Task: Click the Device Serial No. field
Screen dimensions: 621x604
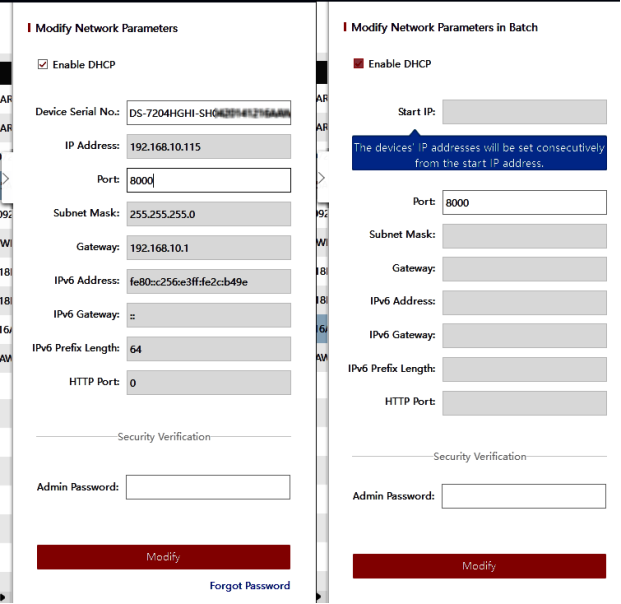Action: pyautogui.click(x=208, y=112)
